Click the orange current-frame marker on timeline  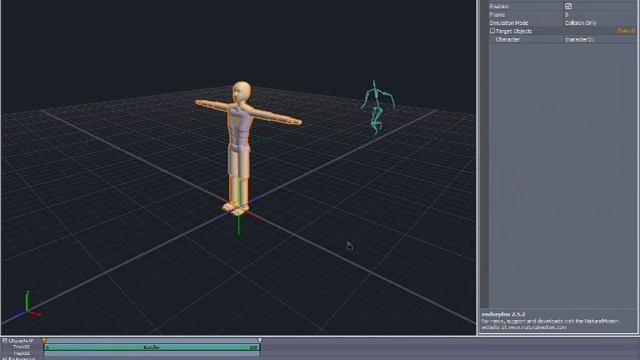[x=44, y=340]
